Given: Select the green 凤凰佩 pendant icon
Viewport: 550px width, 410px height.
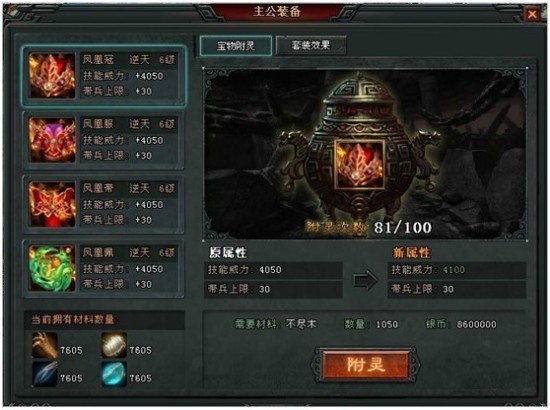Looking at the screenshot, I should pyautogui.click(x=52, y=268).
